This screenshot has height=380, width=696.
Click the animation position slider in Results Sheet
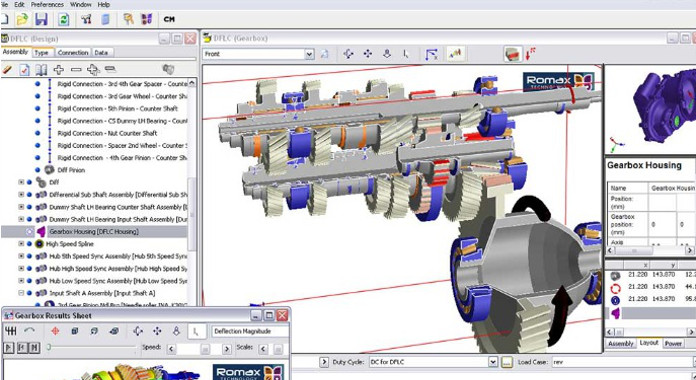click(x=91, y=347)
